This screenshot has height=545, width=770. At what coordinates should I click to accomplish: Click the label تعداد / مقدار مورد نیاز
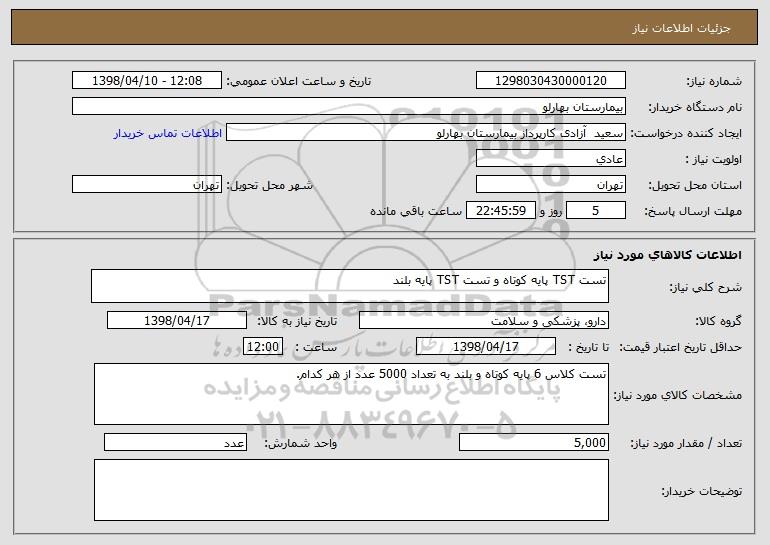pos(686,443)
